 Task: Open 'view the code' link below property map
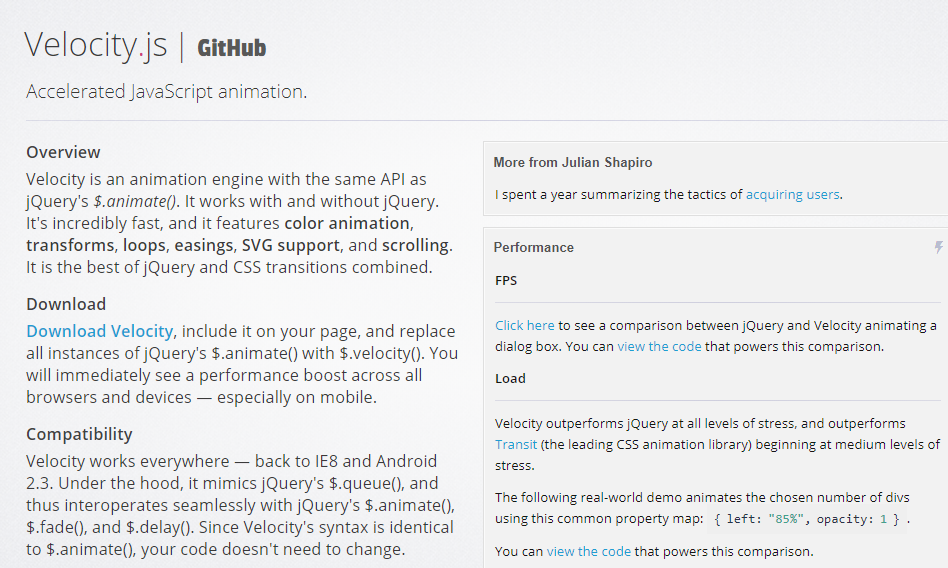pyautogui.click(x=588, y=552)
